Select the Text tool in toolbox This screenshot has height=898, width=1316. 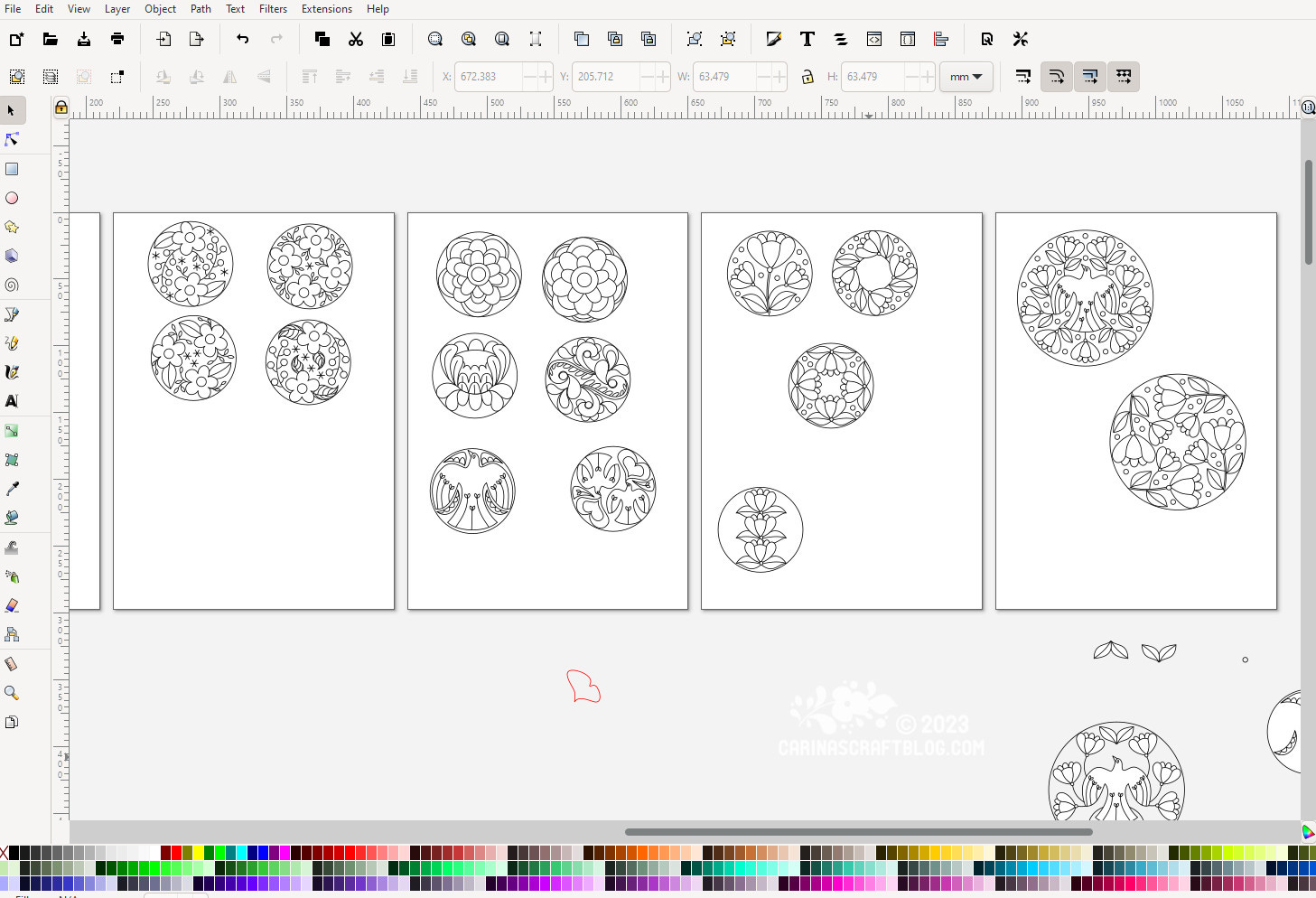(x=12, y=401)
